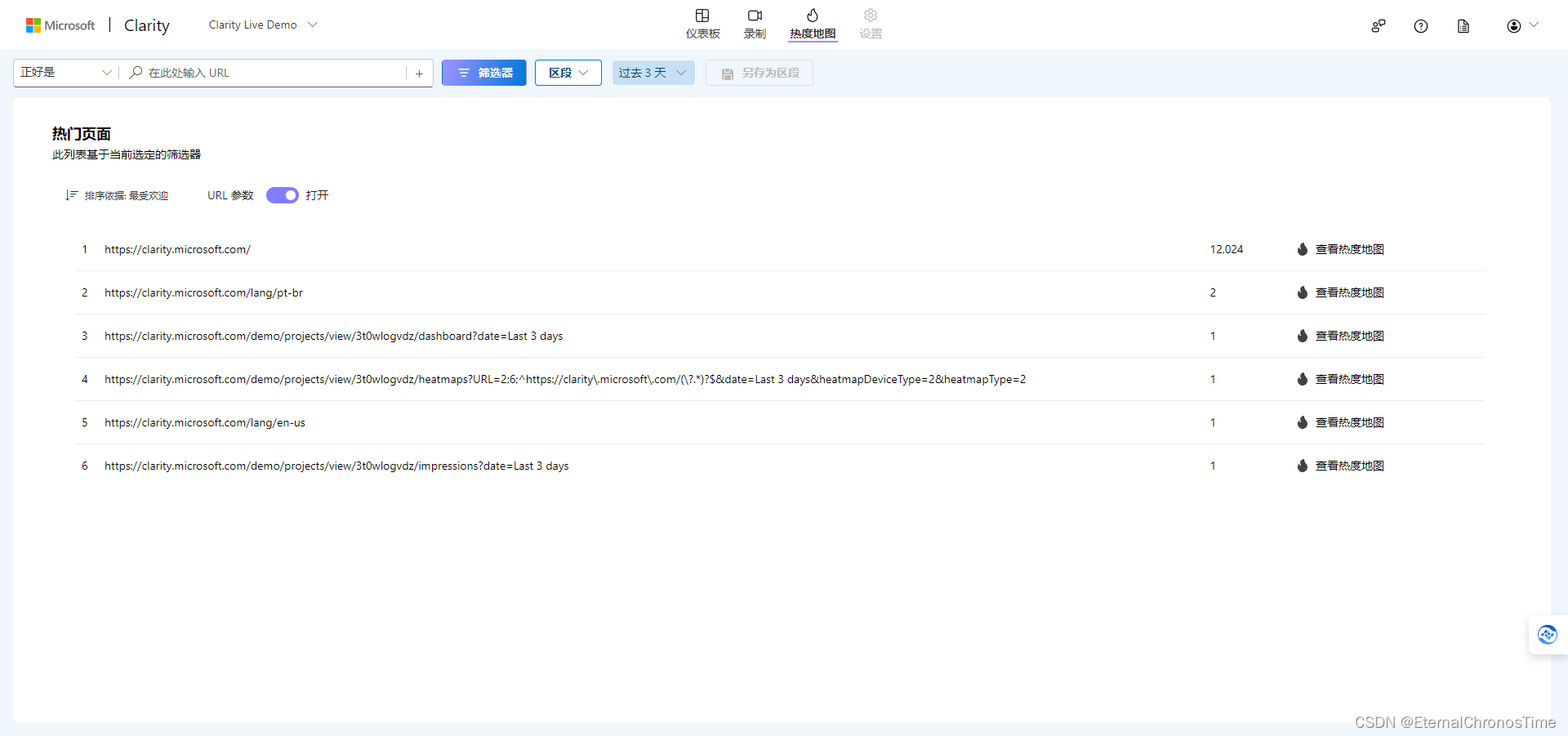Viewport: 1568px width, 736px height.
Task: Click flame icon in lang/en-us row
Action: pos(1303,422)
